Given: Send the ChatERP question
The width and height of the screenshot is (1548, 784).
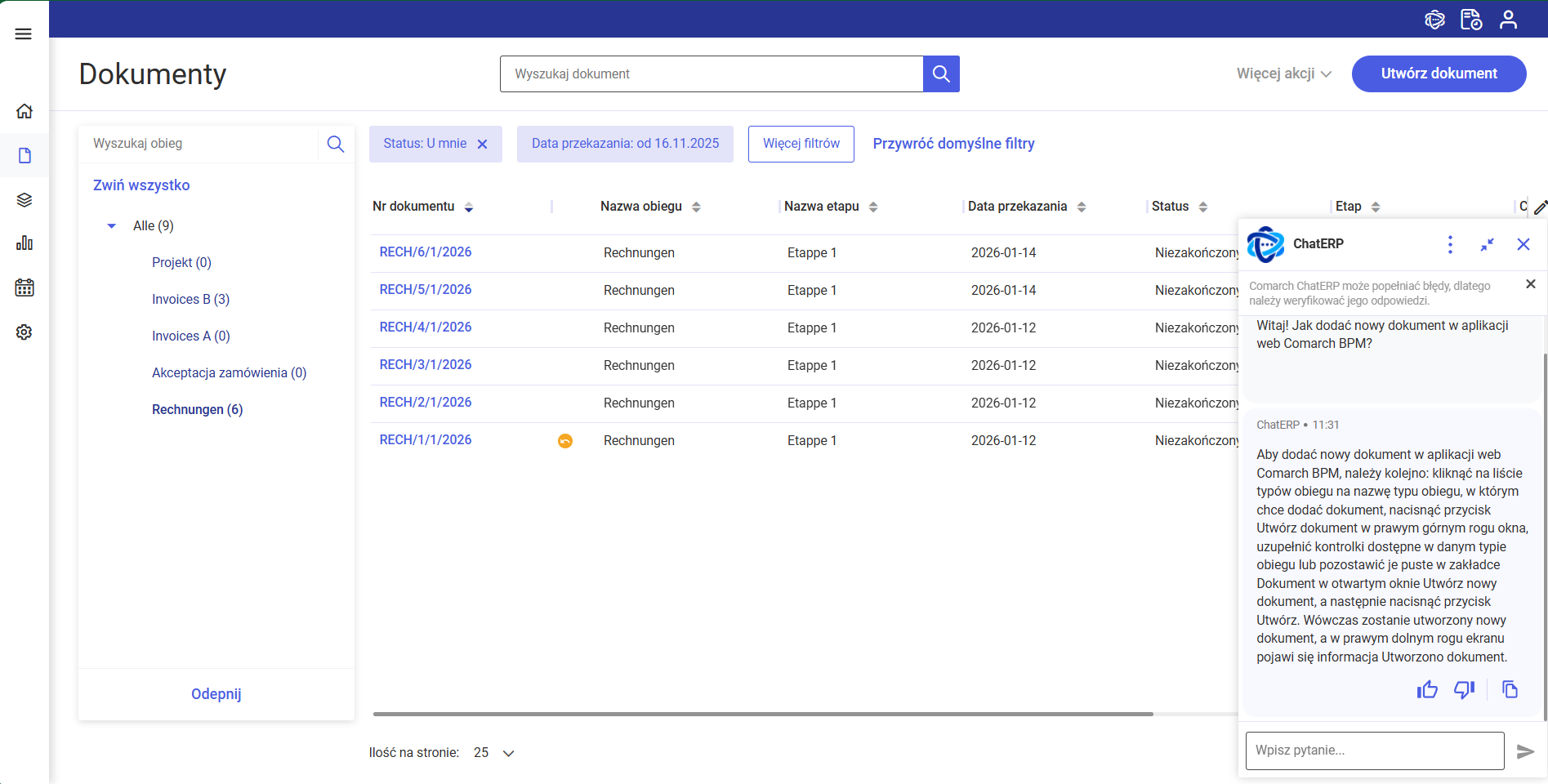Looking at the screenshot, I should tap(1525, 751).
